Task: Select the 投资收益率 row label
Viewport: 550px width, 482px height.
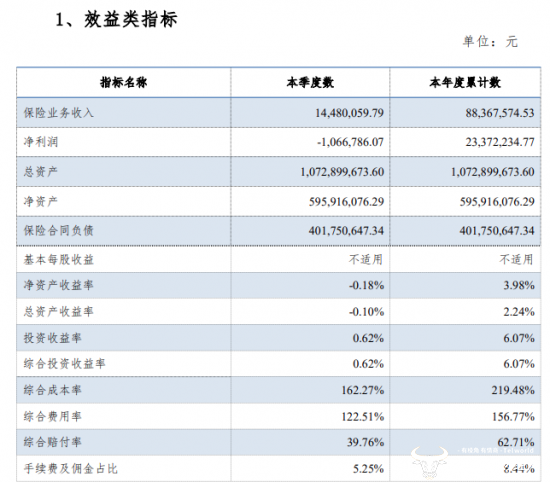Action: (x=53, y=338)
